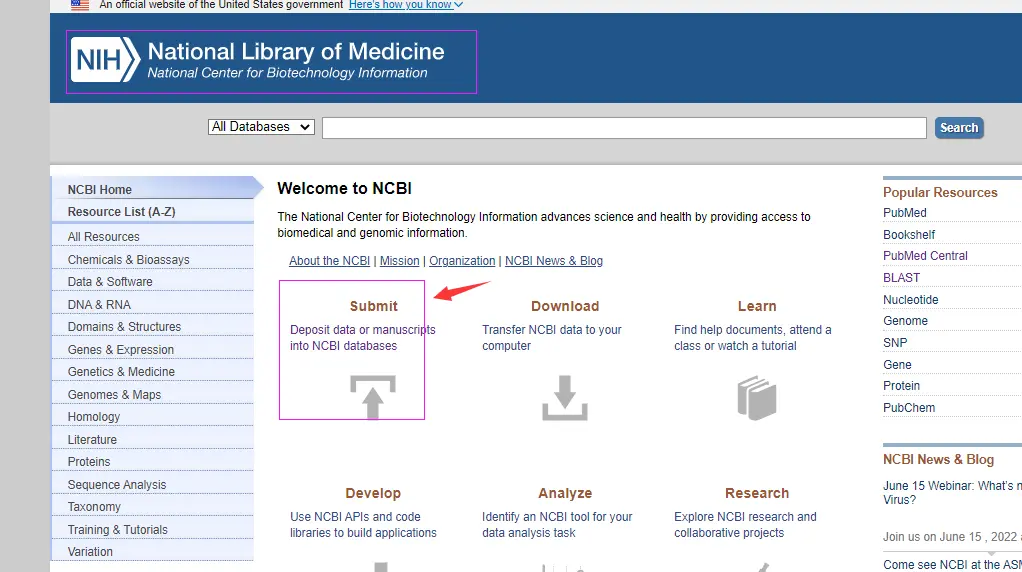Expand "Here's how you know" disclosure
This screenshot has height=572, width=1022.
[x=405, y=5]
